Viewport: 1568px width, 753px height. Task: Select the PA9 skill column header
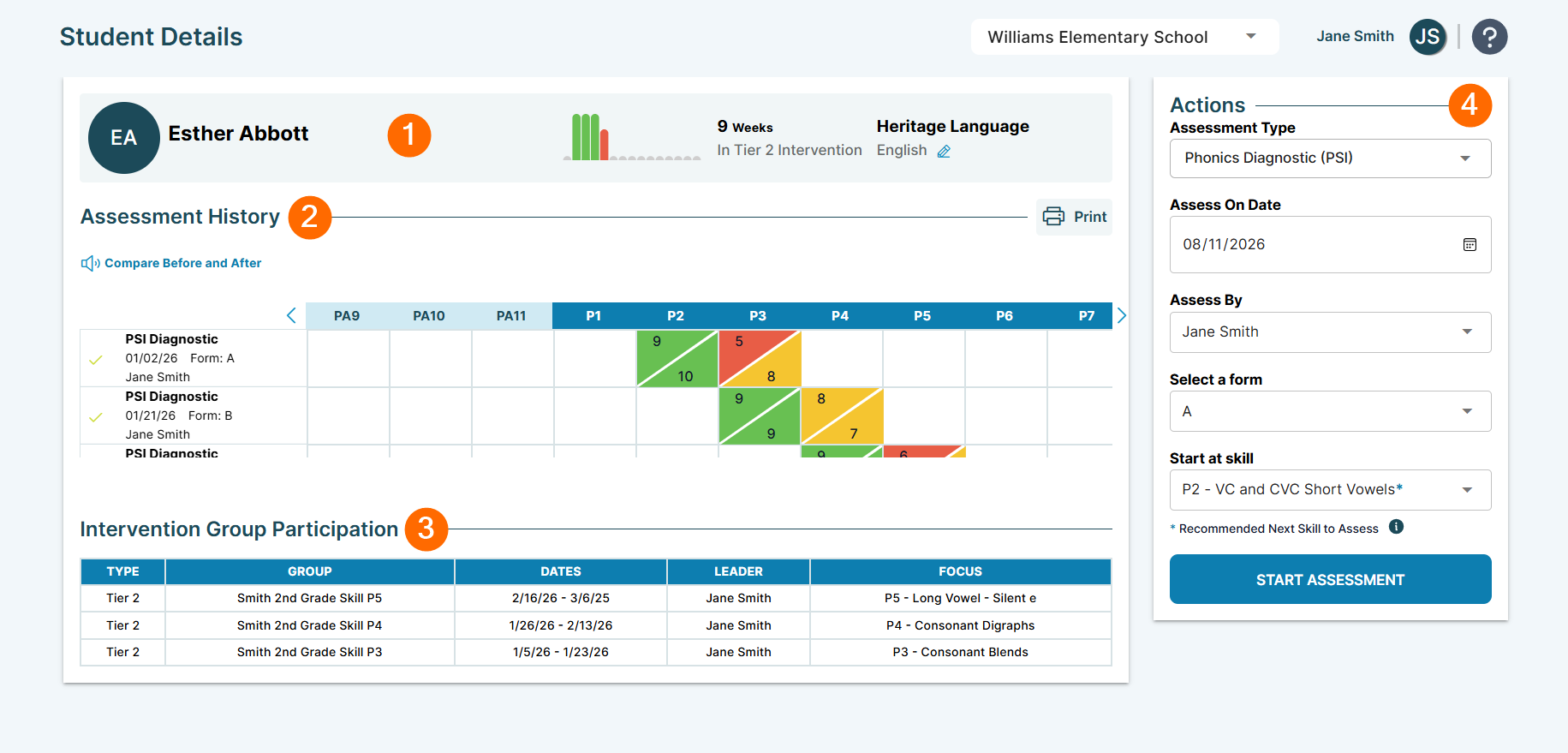347,316
